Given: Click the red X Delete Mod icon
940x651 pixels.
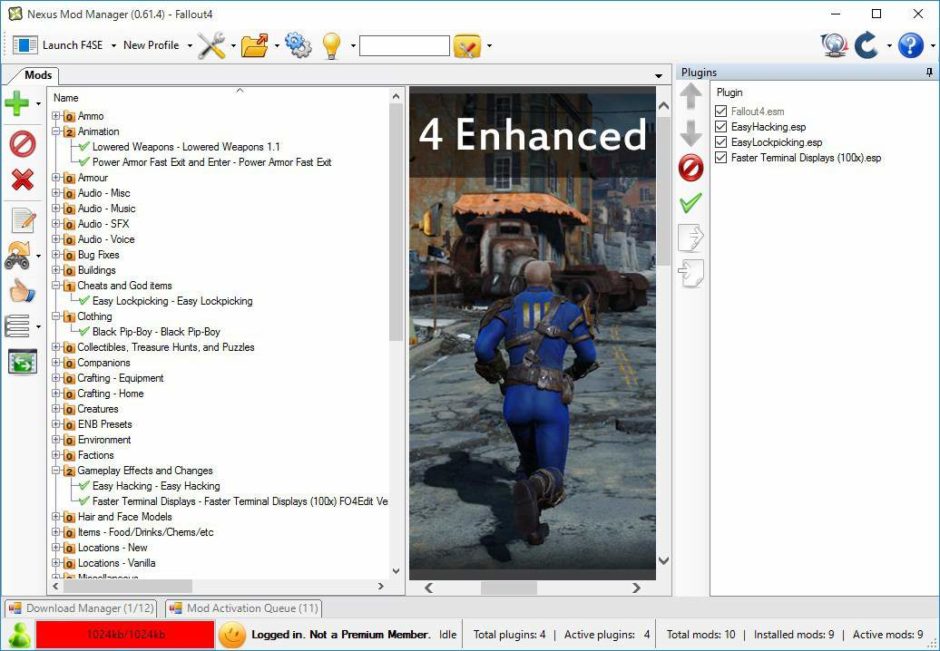Looking at the screenshot, I should [x=20, y=180].
